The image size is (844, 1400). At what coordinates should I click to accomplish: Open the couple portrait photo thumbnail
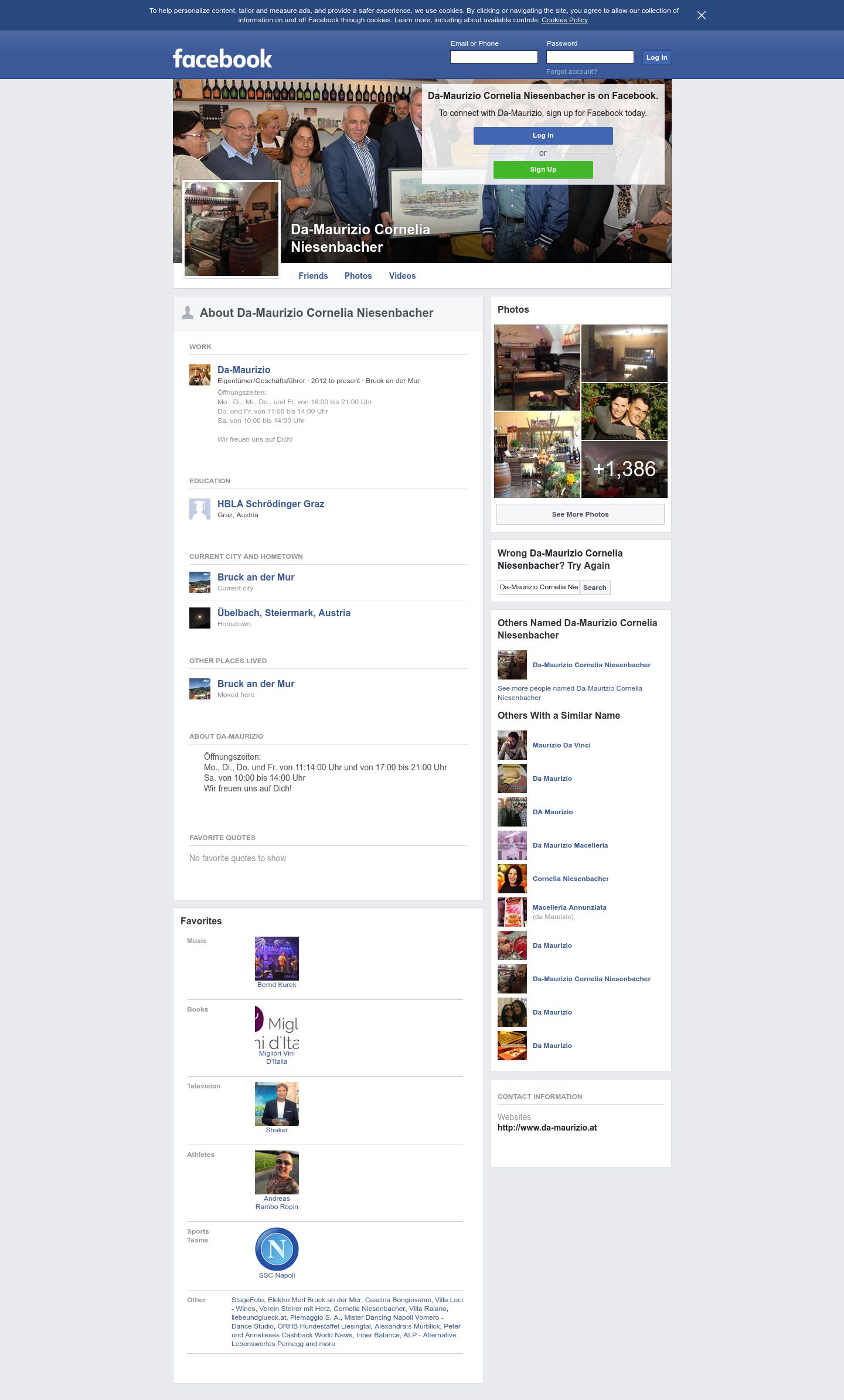click(624, 411)
